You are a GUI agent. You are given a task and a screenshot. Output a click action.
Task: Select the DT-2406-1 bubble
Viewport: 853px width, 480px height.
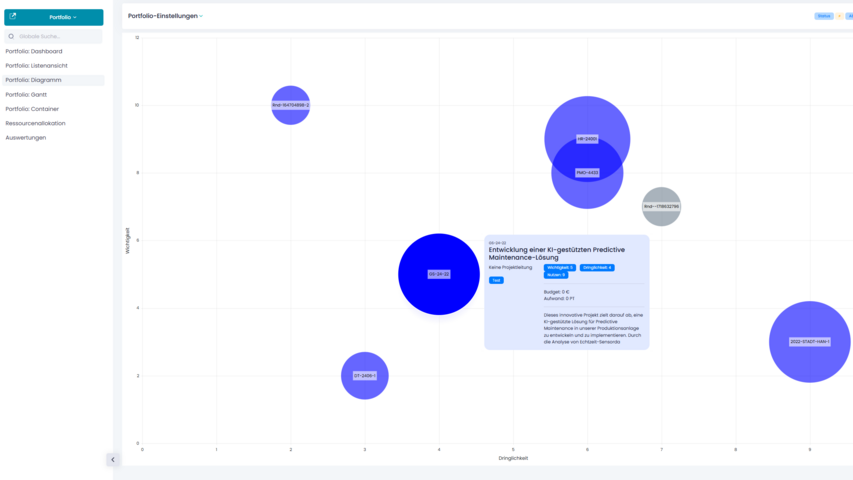point(364,376)
